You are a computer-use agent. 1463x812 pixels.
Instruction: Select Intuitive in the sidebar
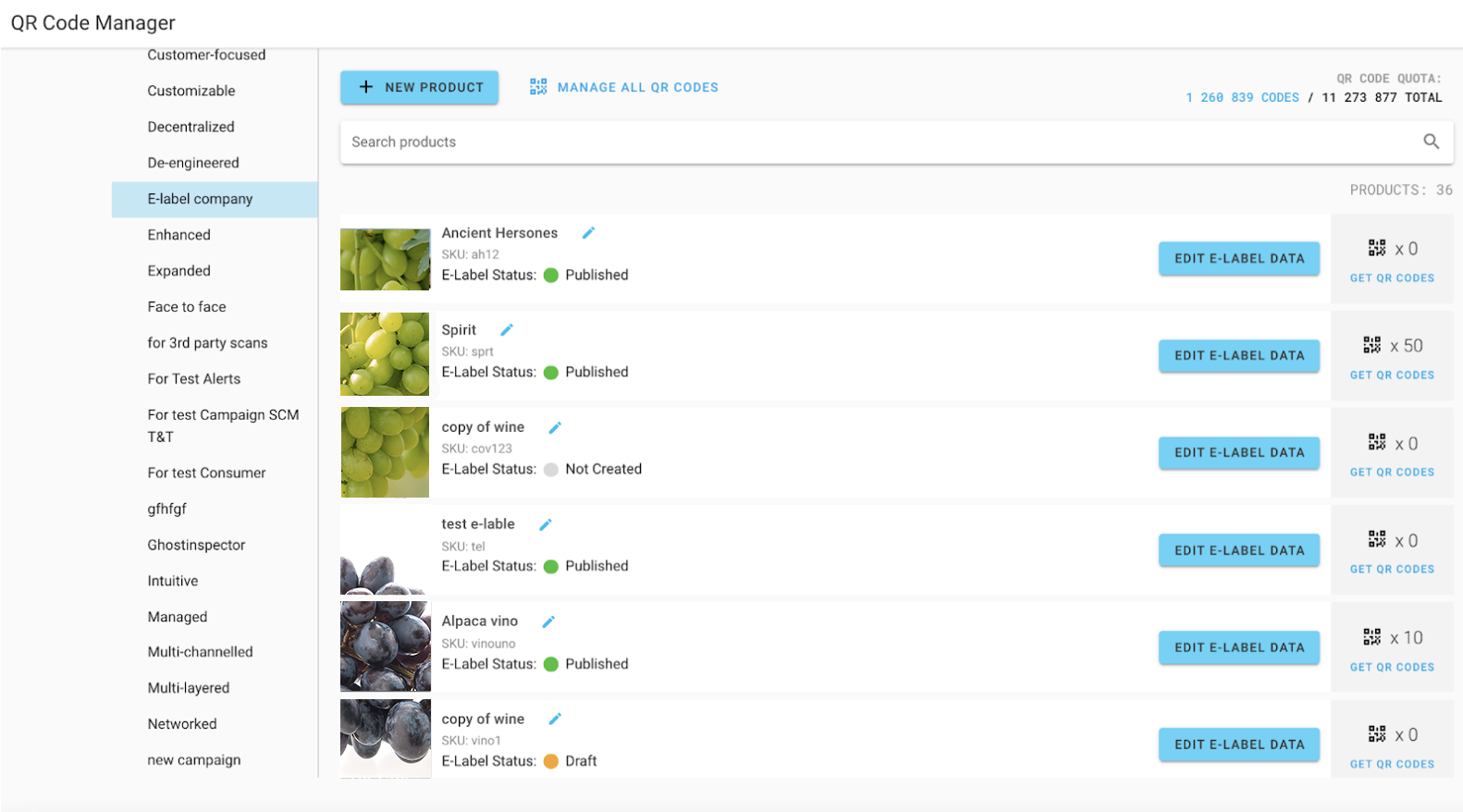click(x=173, y=581)
